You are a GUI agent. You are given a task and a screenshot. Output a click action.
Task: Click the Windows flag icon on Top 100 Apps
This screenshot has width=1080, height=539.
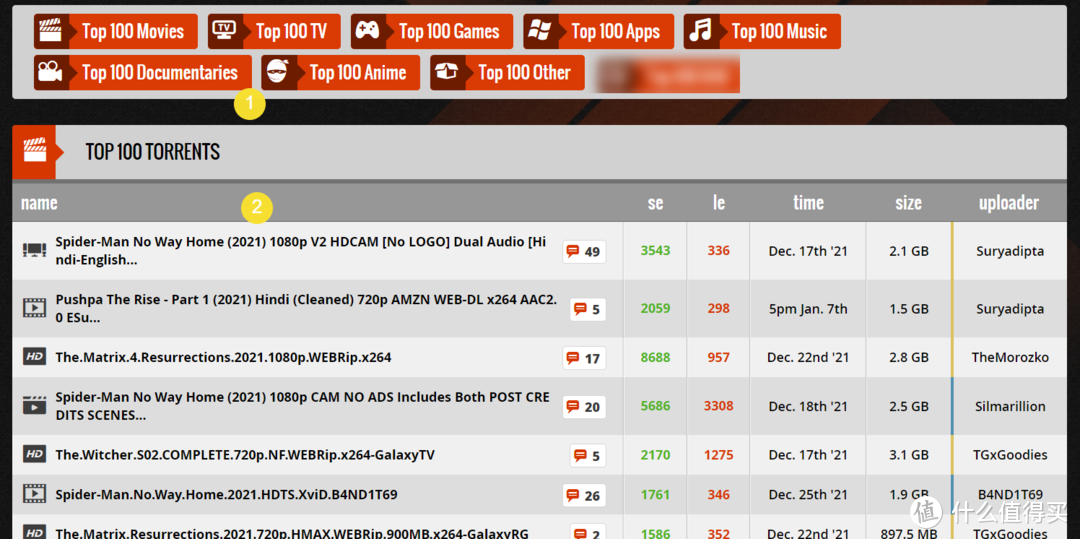(540, 31)
